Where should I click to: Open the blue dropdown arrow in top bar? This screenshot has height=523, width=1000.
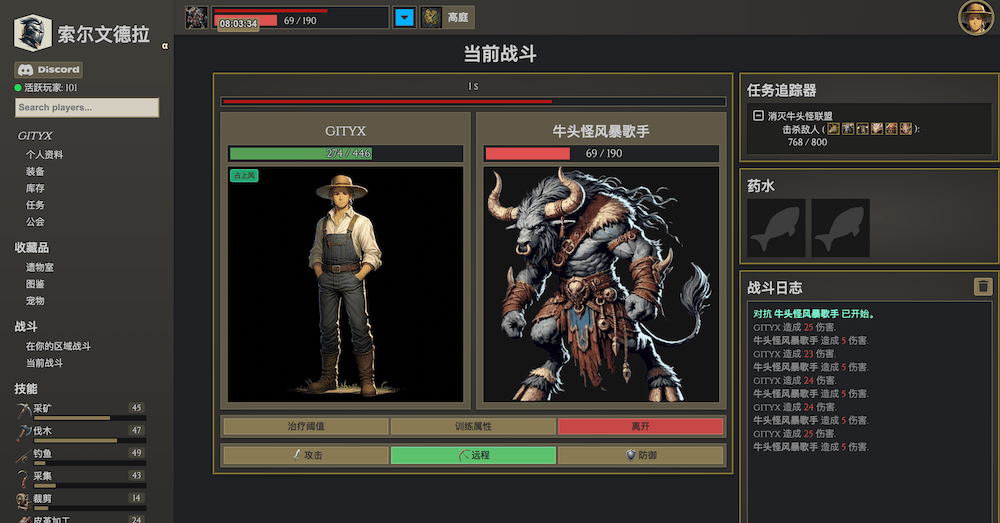404,17
